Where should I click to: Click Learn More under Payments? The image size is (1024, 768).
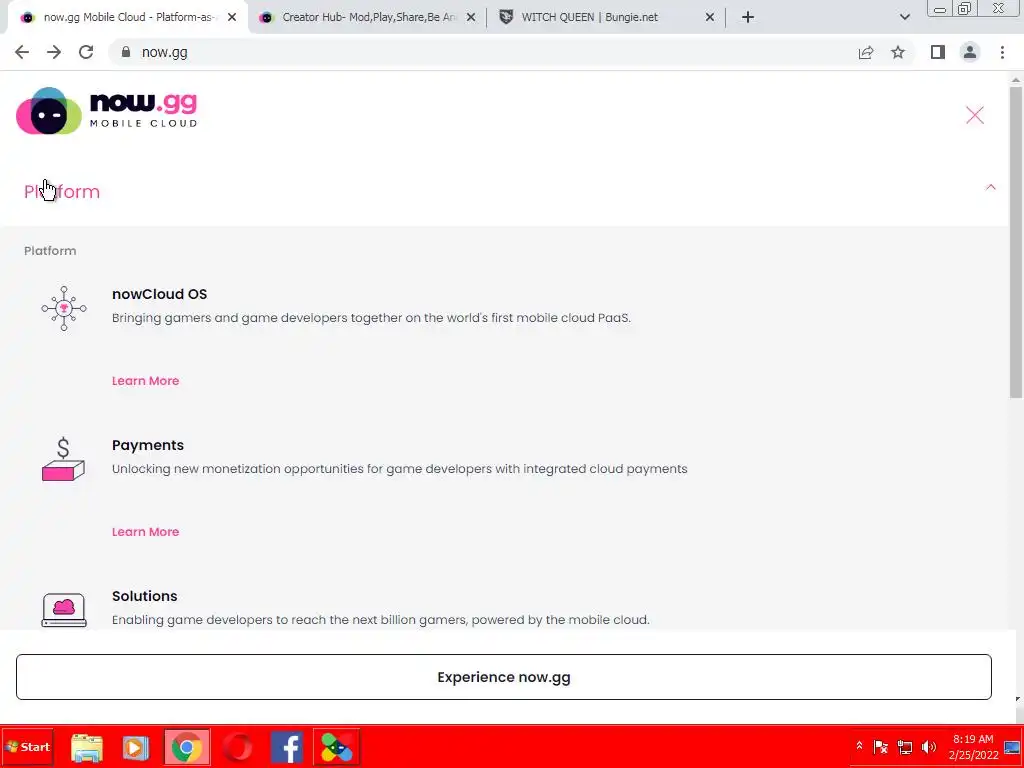pos(145,532)
